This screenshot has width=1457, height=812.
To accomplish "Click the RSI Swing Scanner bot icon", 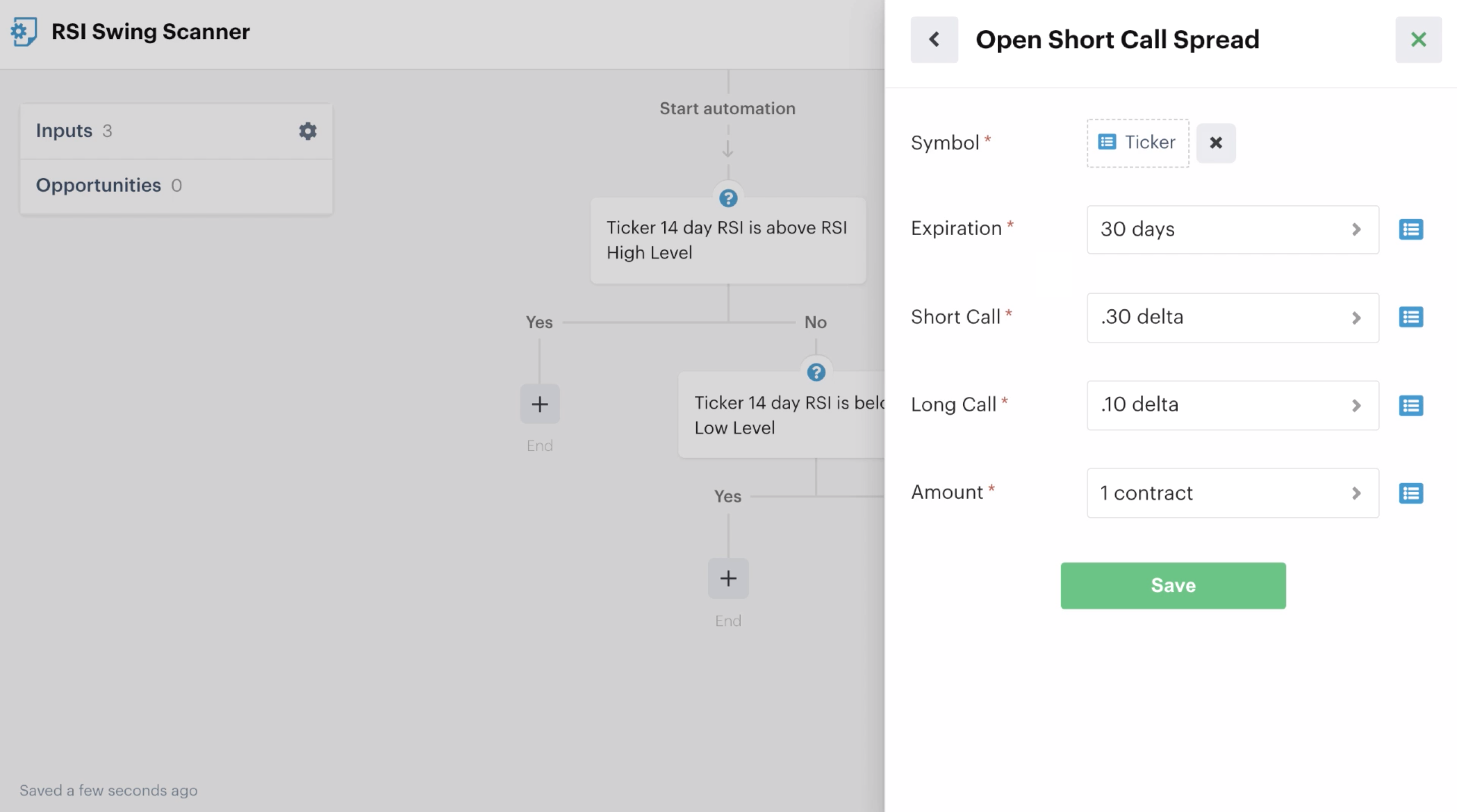I will point(24,32).
